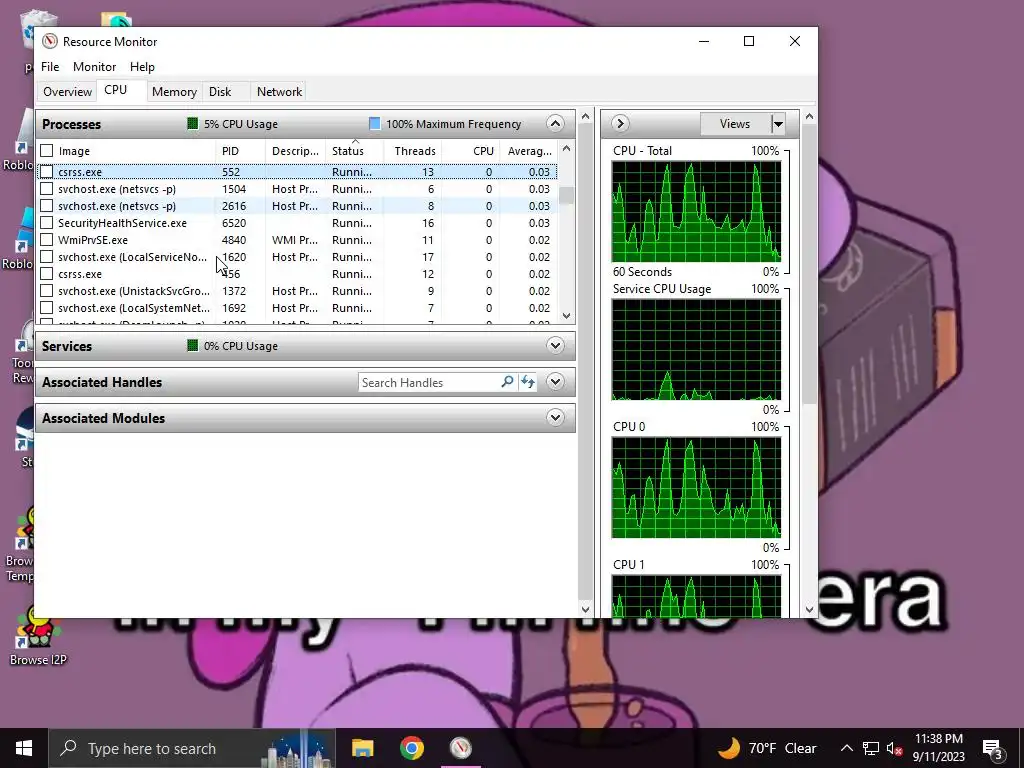Sort by the Threads column header
1024x768 pixels.
415,151
